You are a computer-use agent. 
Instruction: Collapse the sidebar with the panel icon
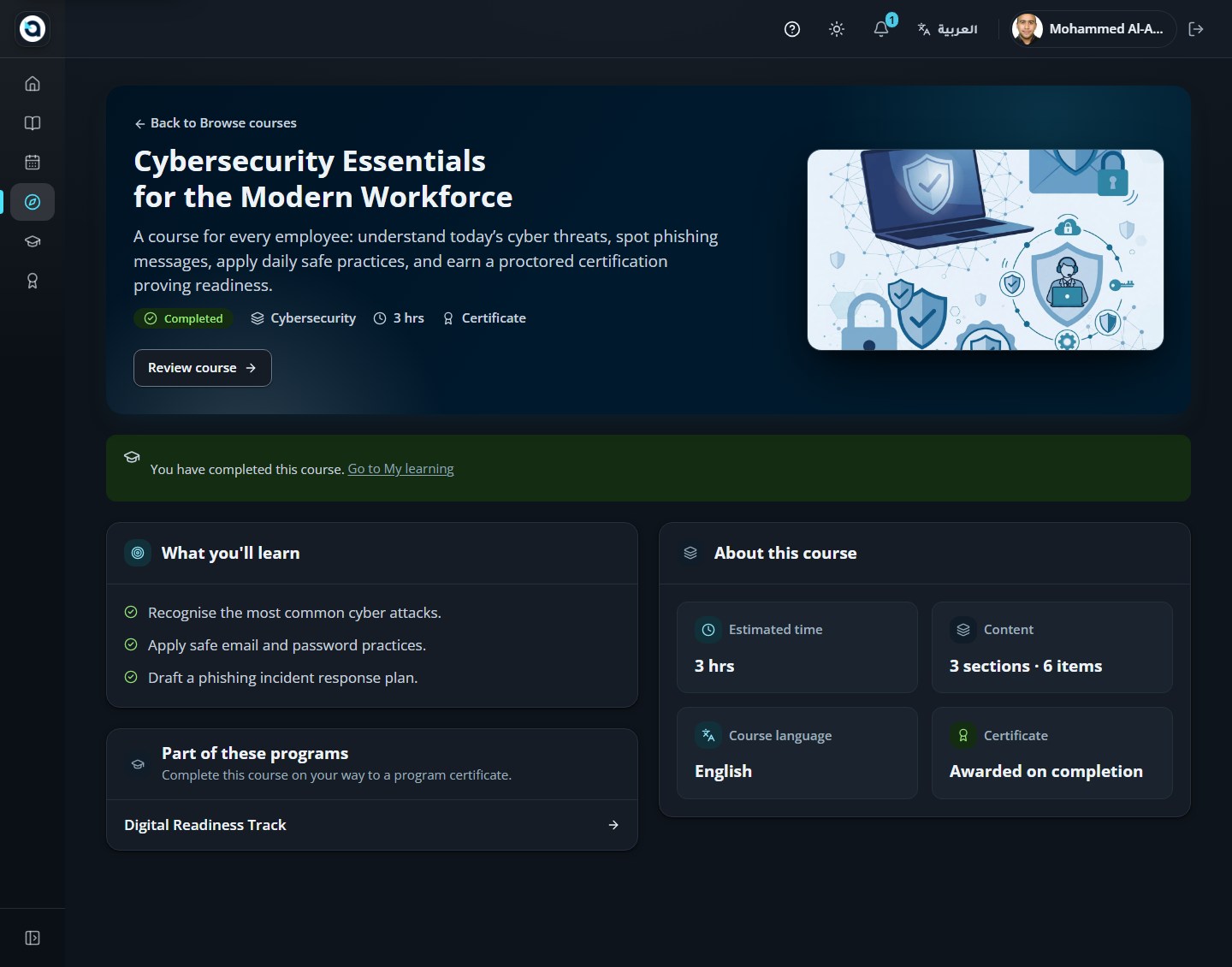pyautogui.click(x=33, y=938)
